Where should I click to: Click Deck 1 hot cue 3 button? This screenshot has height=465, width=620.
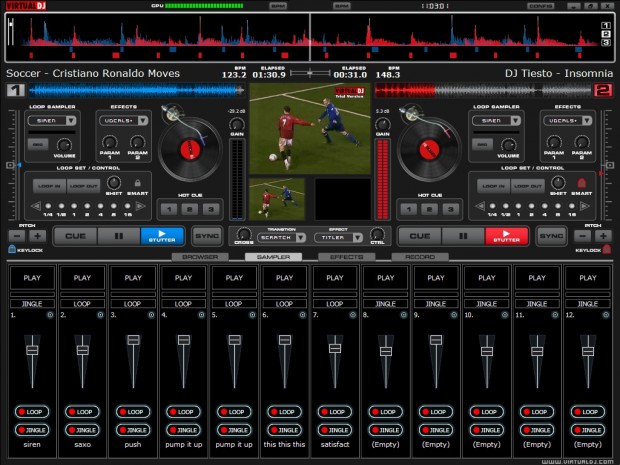211,209
